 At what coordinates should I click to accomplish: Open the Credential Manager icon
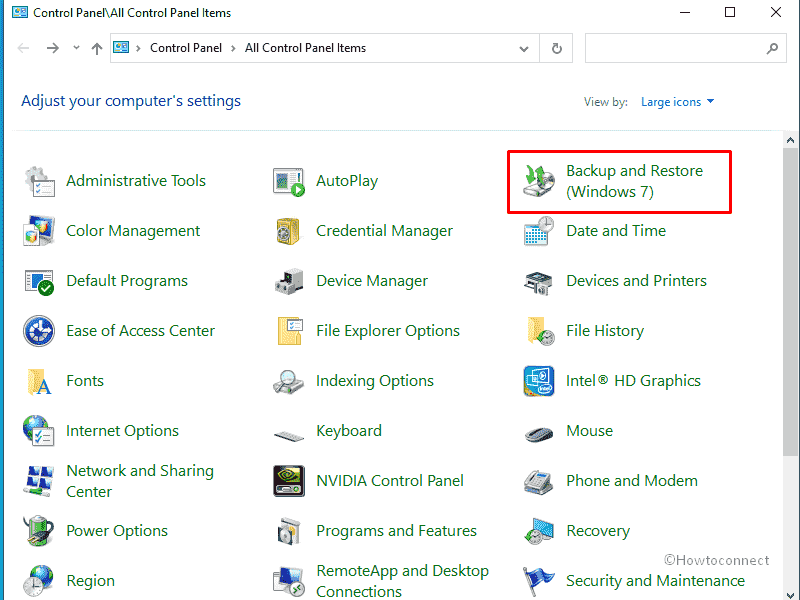pos(289,231)
